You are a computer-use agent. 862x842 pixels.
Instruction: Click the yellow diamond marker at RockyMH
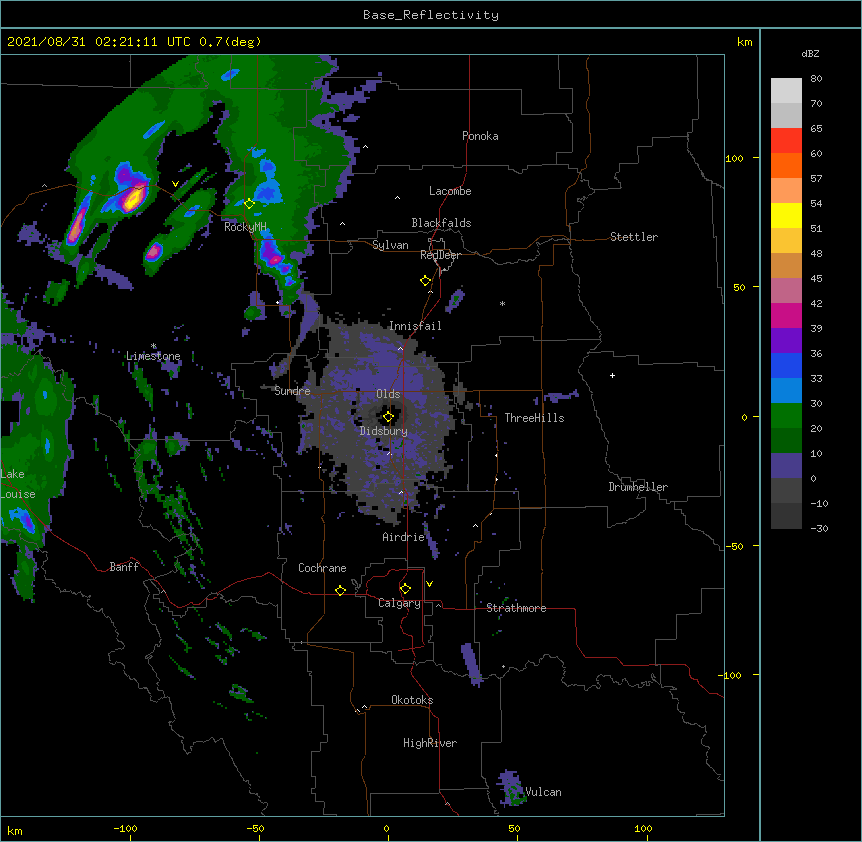coord(249,204)
